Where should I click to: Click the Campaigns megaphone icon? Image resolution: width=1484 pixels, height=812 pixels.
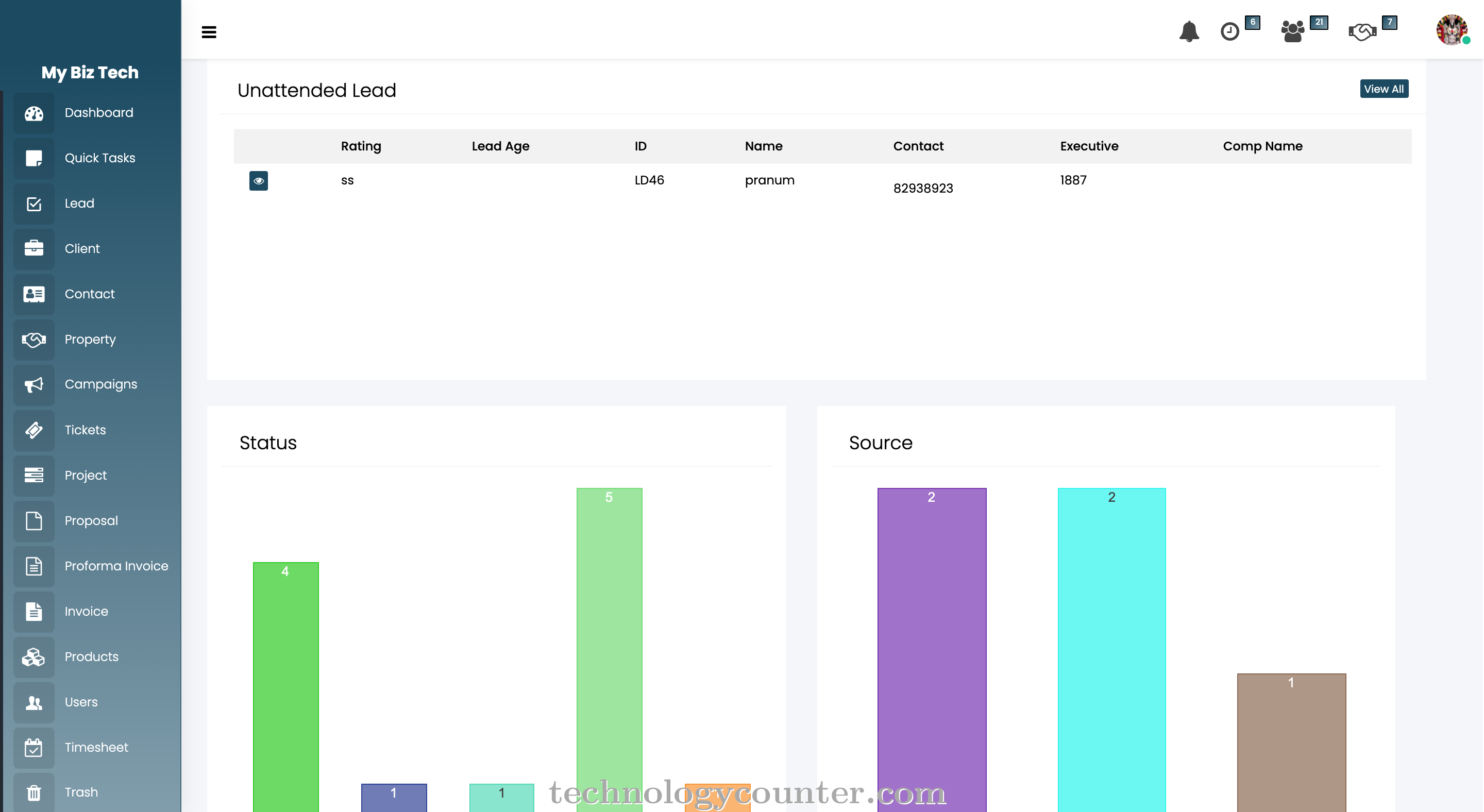coord(34,385)
